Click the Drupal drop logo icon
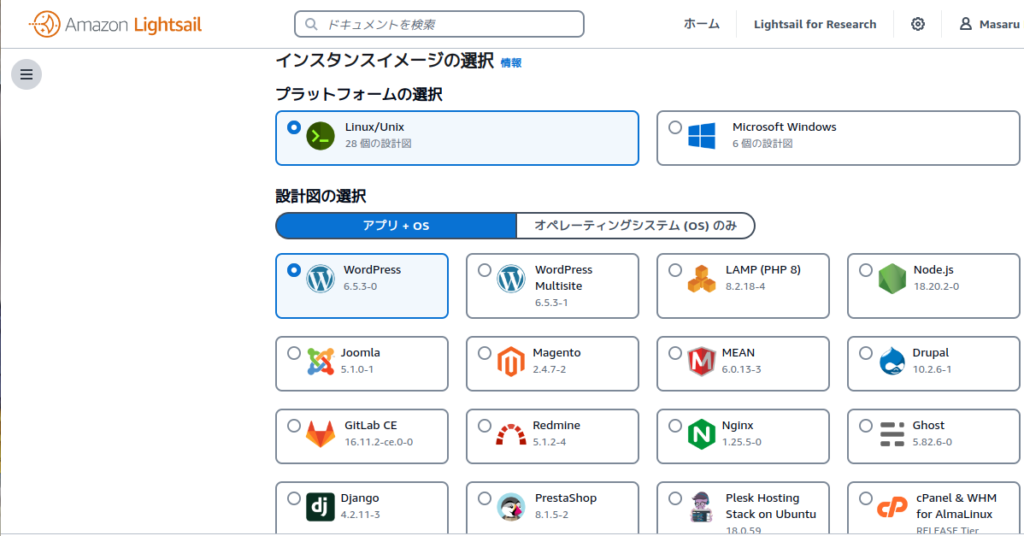This screenshot has height=536, width=1024. point(892,361)
